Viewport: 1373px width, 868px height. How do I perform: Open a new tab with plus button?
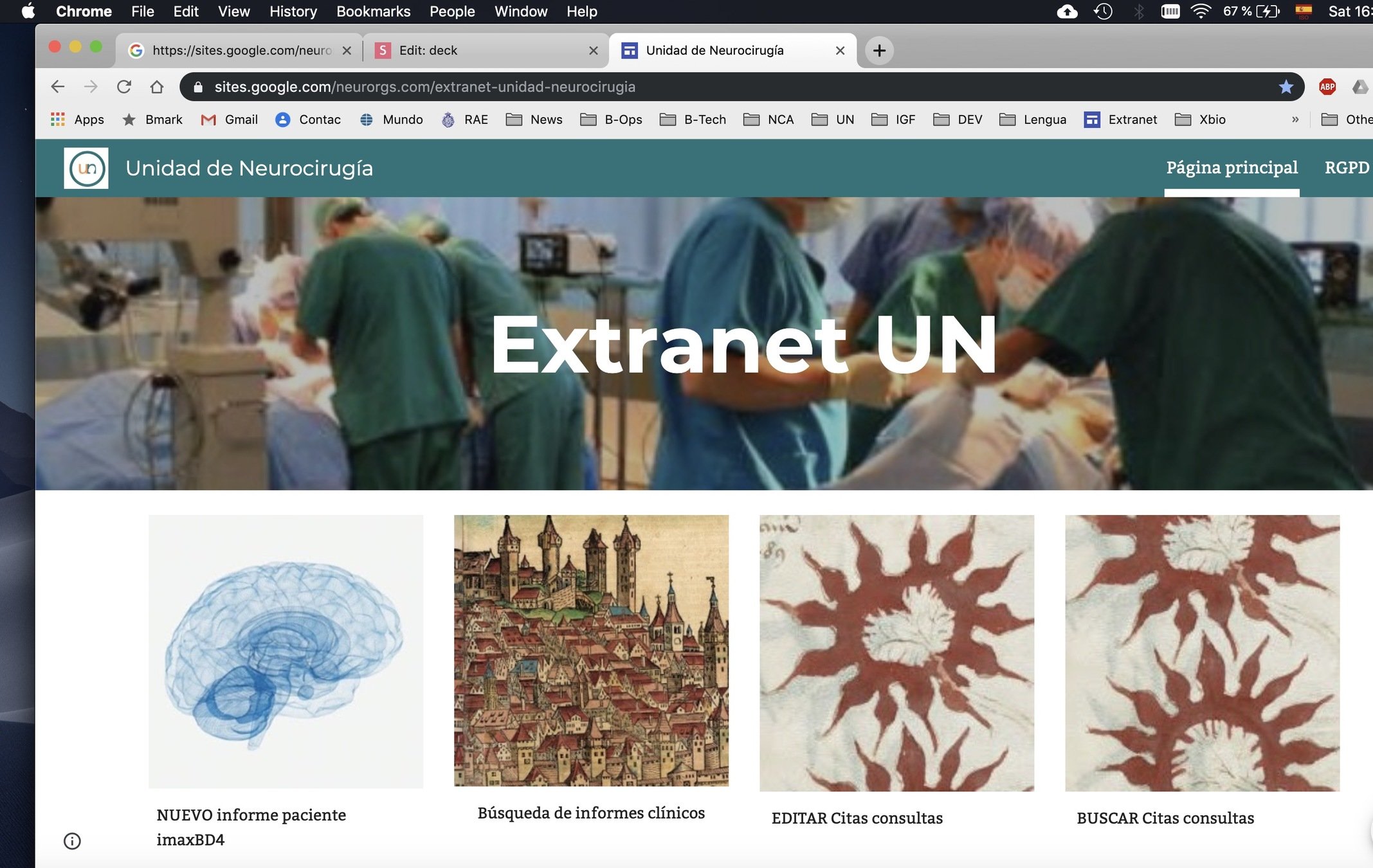pyautogui.click(x=879, y=50)
